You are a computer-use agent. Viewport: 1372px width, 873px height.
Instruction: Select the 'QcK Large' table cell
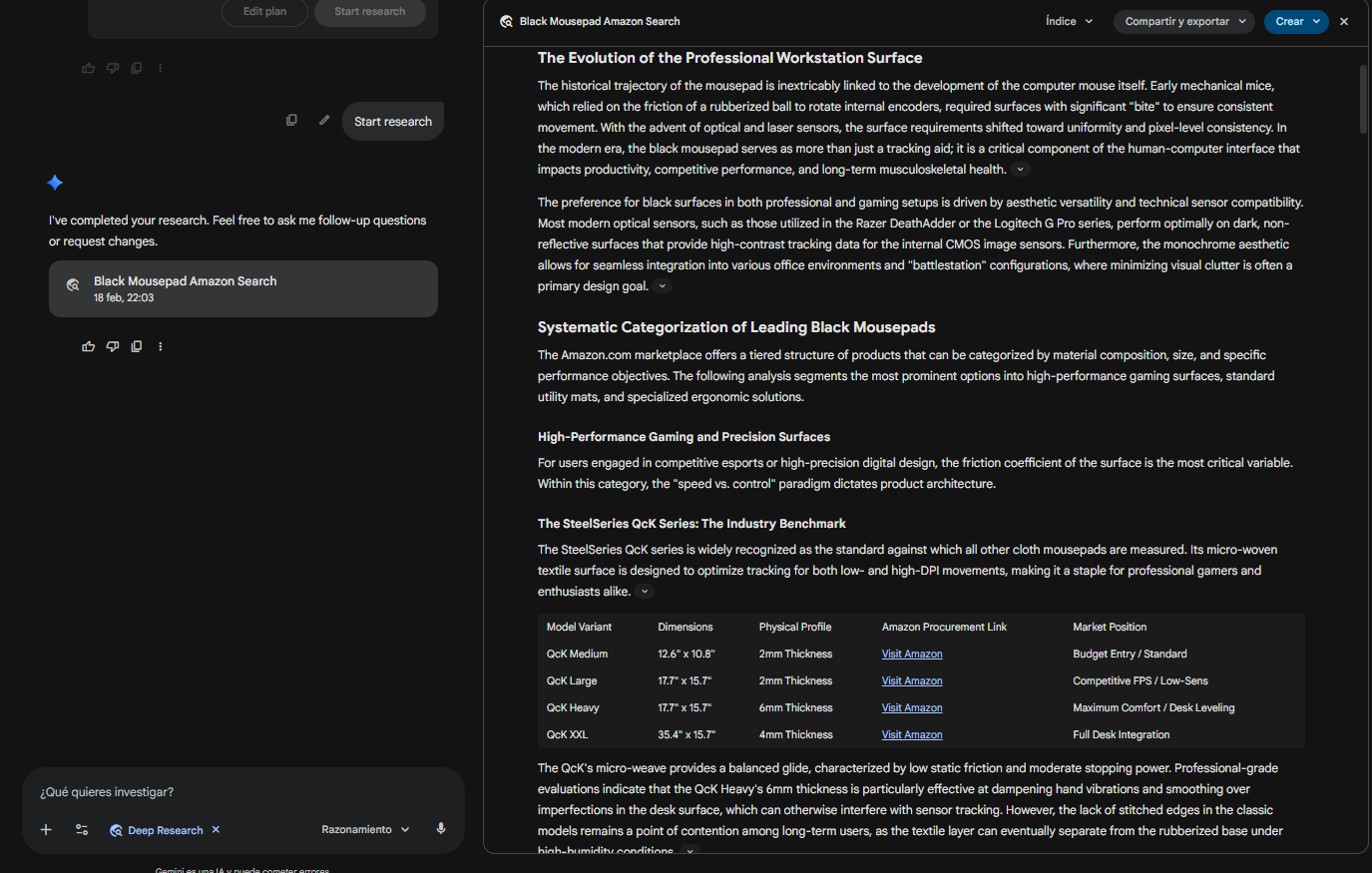coord(572,681)
